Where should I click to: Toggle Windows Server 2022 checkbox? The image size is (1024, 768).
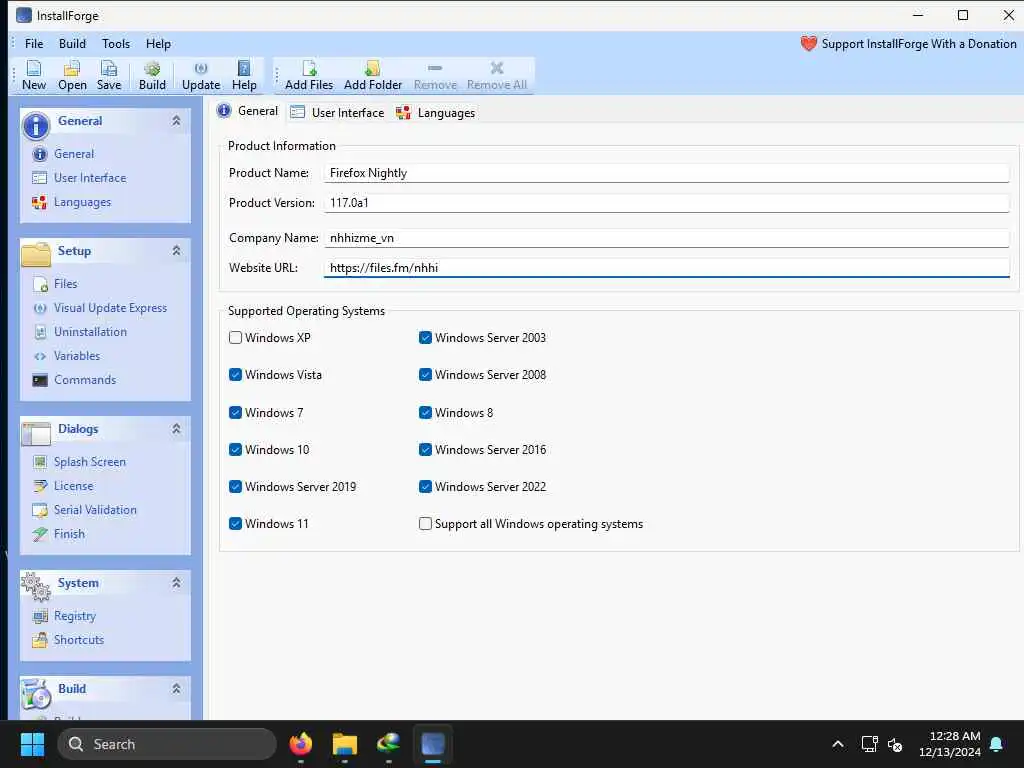(x=425, y=487)
